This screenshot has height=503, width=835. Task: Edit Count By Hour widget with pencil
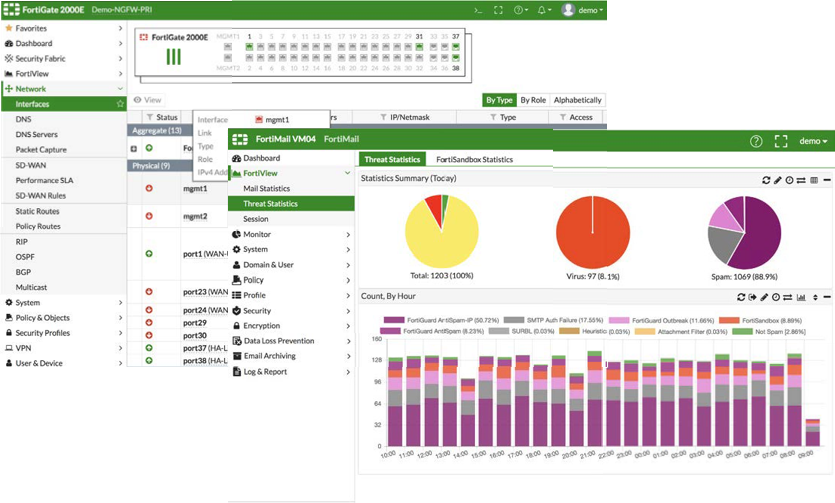(x=764, y=297)
